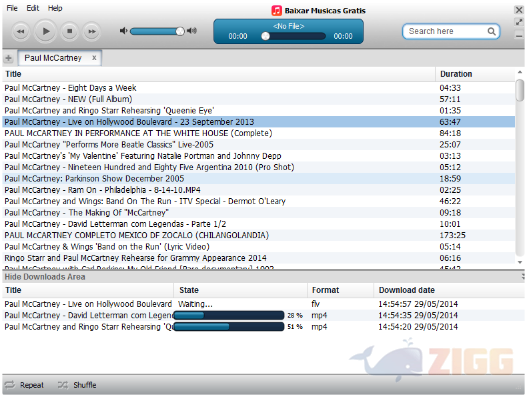Minimize the player window
The height and width of the screenshot is (397, 527).
click(x=519, y=35)
